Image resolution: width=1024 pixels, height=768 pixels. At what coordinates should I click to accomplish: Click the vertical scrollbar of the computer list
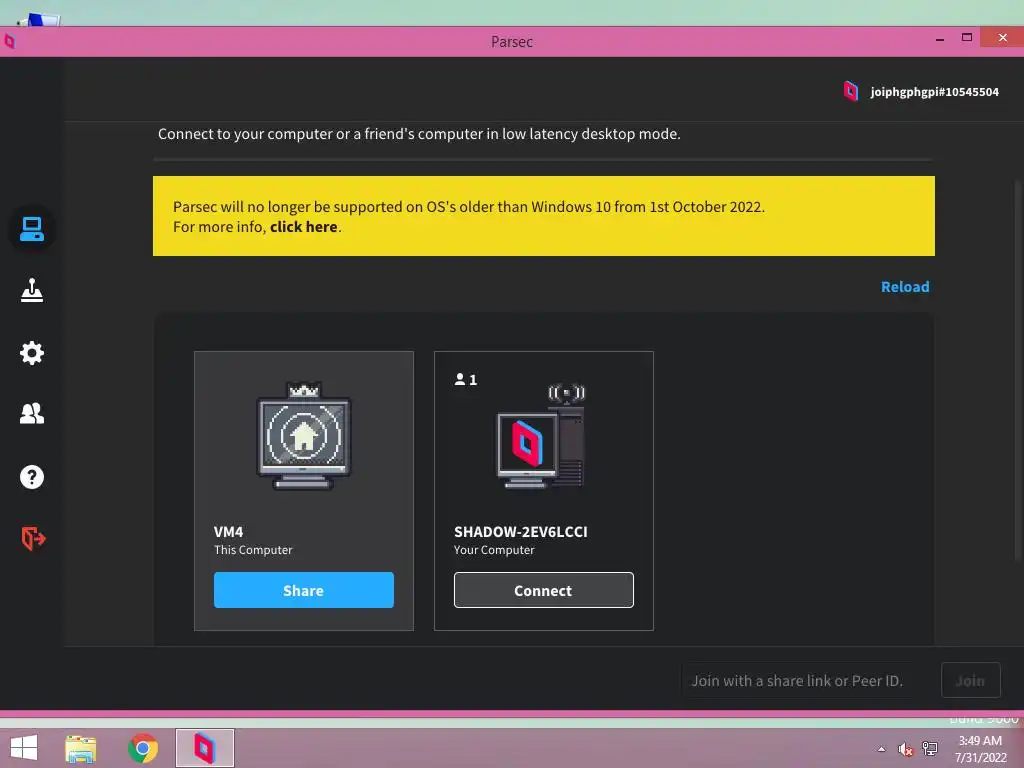(x=1018, y=372)
